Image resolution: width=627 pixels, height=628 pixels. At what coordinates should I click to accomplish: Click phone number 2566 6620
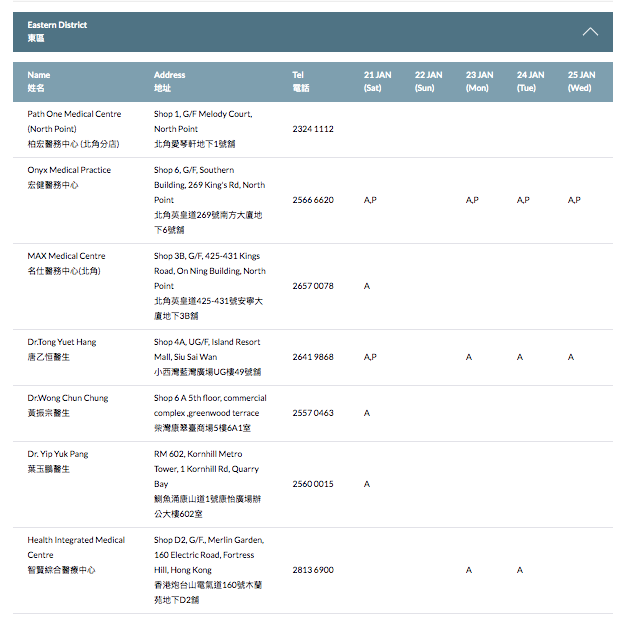tap(313, 200)
